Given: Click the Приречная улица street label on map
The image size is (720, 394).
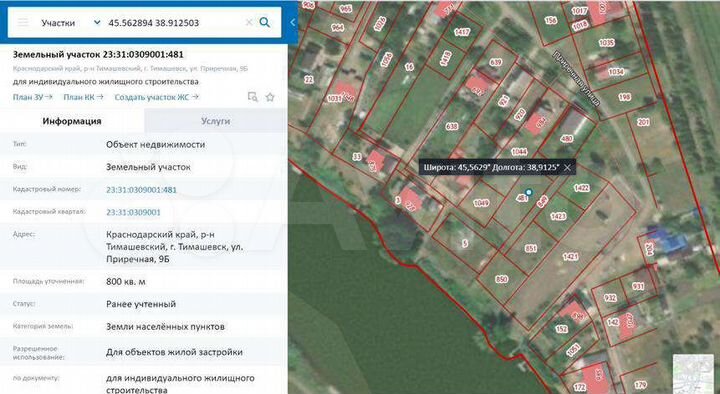Looking at the screenshot, I should point(576,78).
